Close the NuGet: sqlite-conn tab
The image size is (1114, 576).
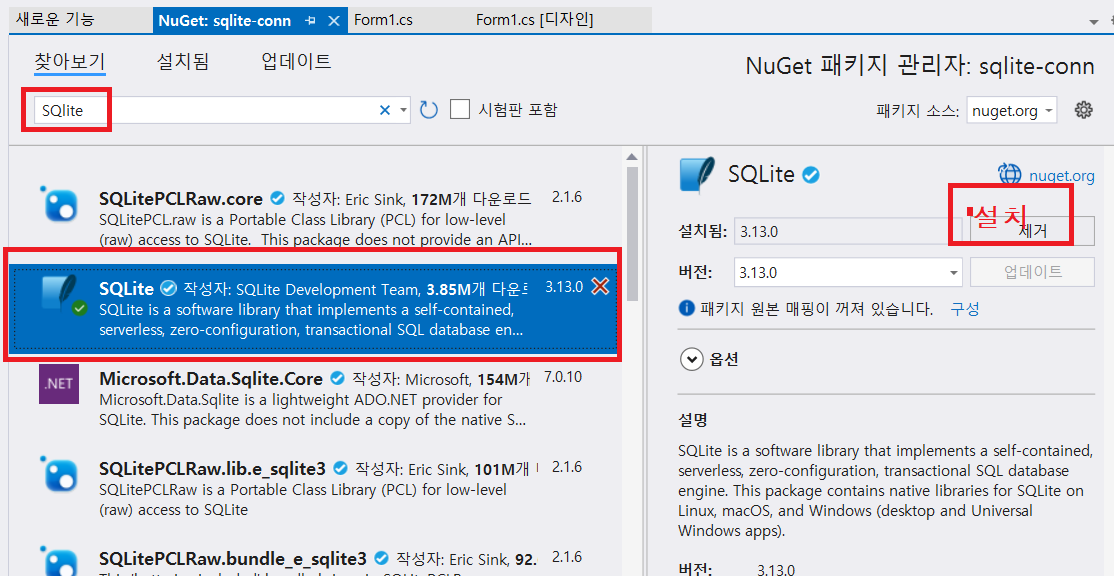pyautogui.click(x=334, y=21)
